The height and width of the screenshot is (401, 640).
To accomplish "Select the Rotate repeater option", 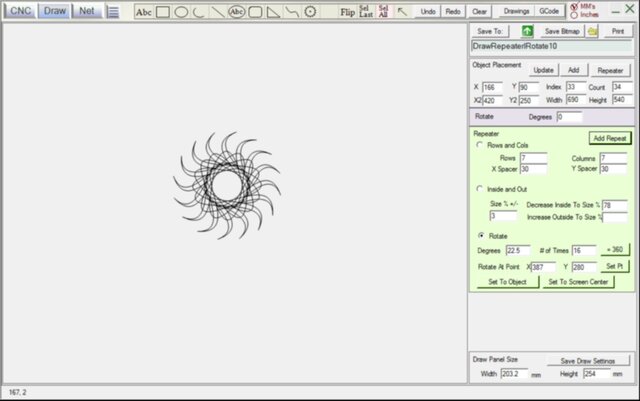I will tap(481, 236).
